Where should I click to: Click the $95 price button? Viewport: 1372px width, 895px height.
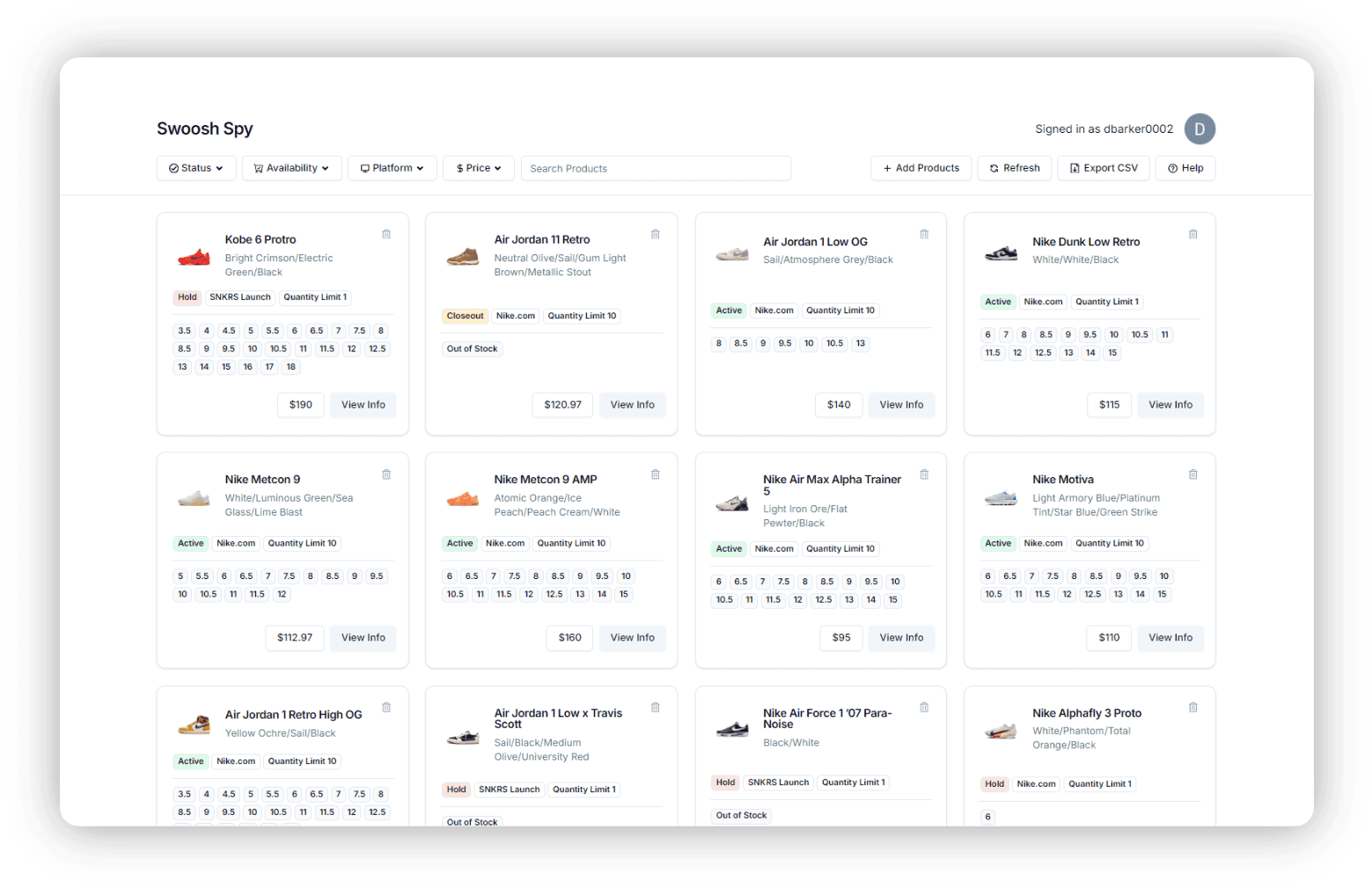tap(841, 638)
